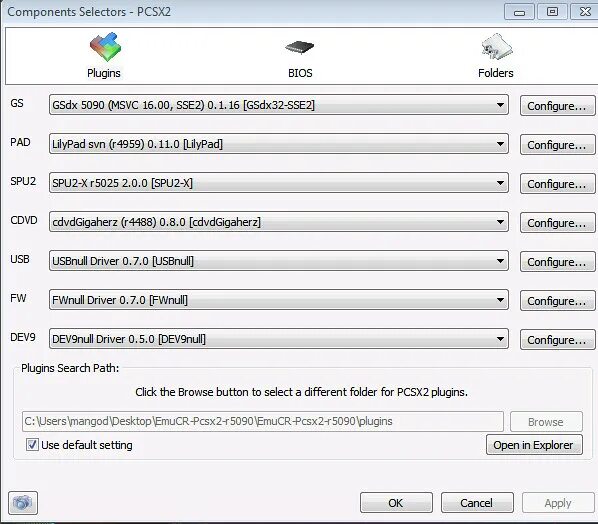Configure the PAD LilyPad plugin
598x524 pixels.
coord(557,145)
